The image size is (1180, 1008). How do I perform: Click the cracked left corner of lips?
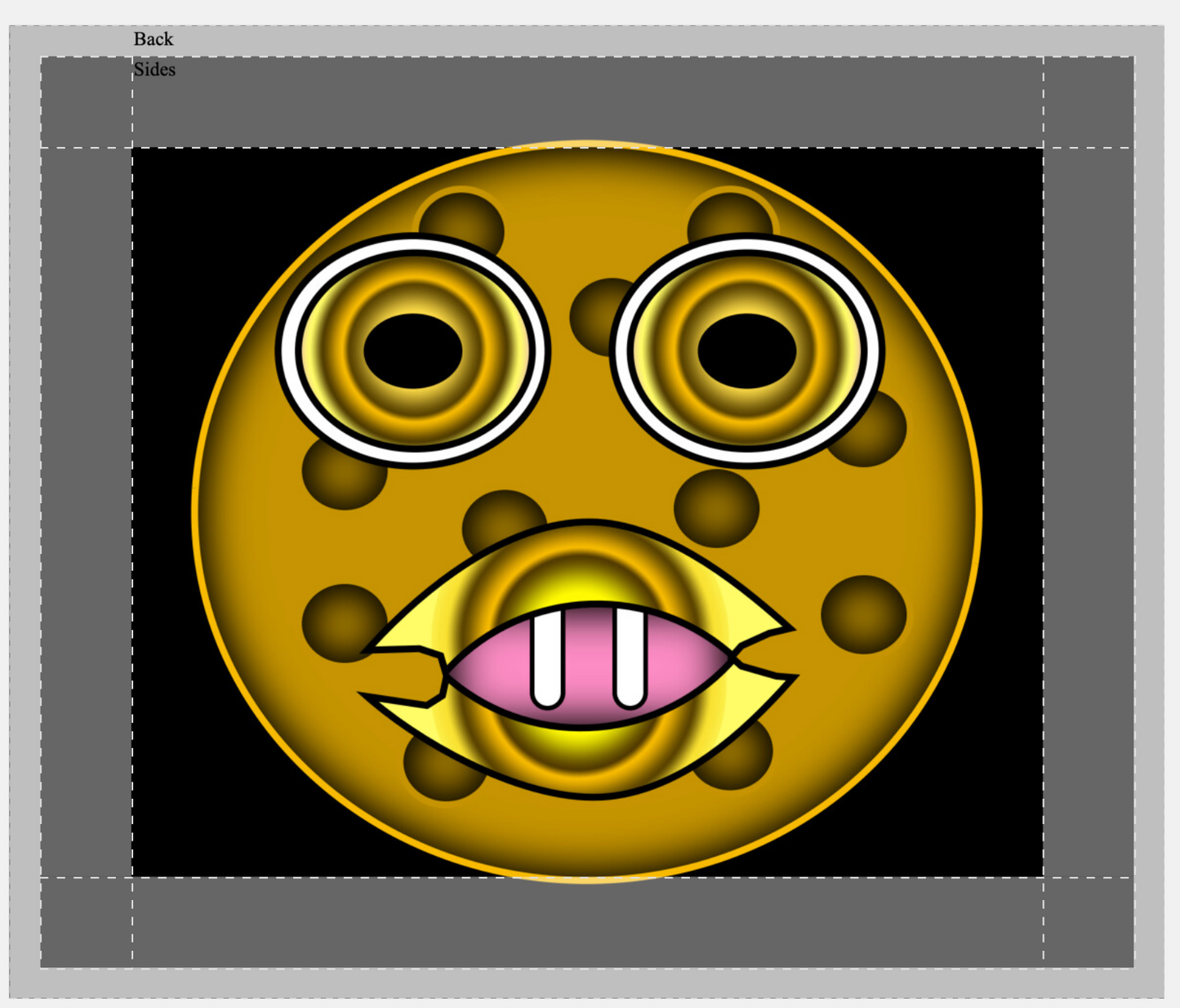tap(408, 674)
